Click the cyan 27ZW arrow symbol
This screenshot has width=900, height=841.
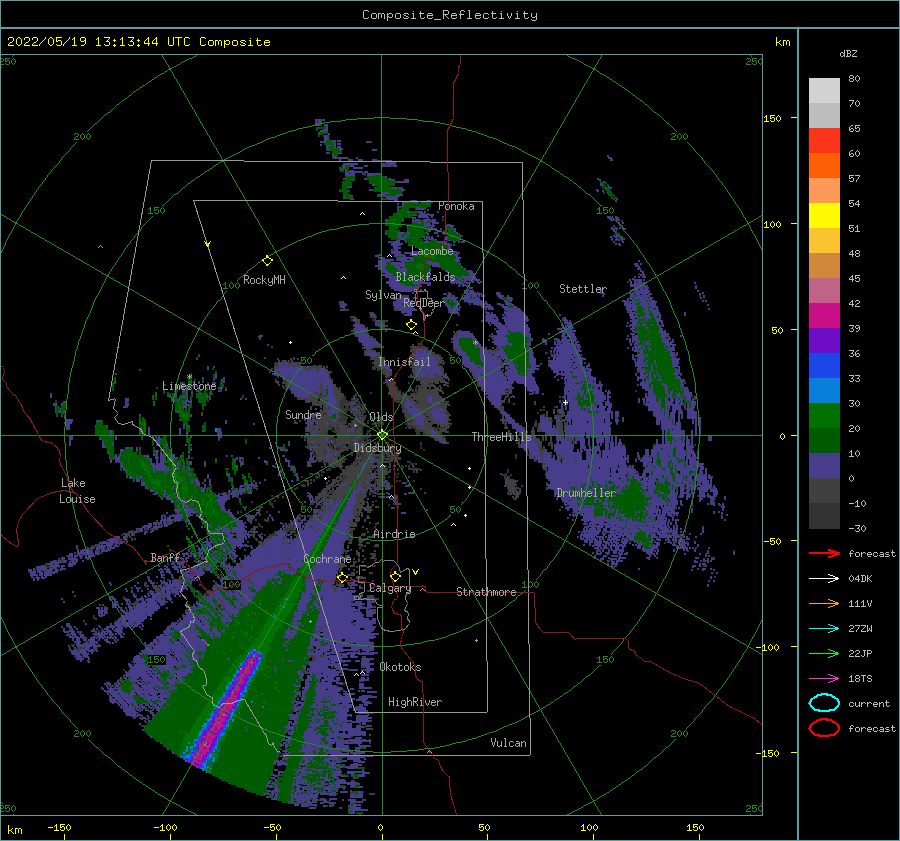click(x=824, y=629)
